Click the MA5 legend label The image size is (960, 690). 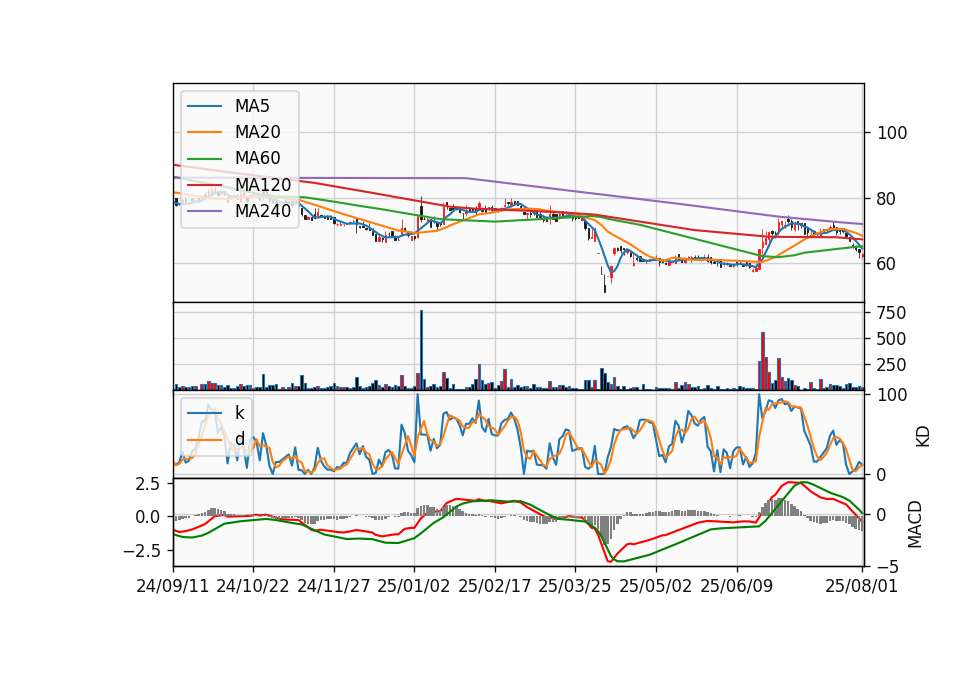[252, 106]
